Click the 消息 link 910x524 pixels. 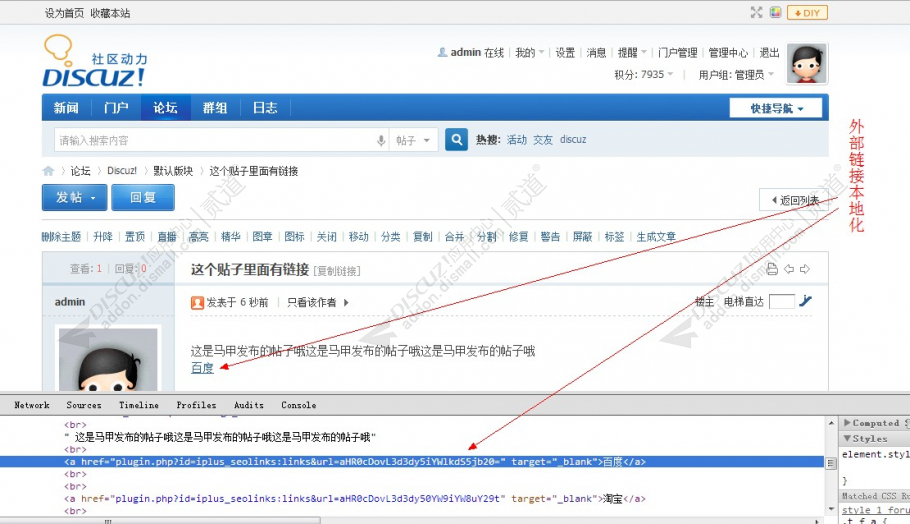tap(596, 53)
